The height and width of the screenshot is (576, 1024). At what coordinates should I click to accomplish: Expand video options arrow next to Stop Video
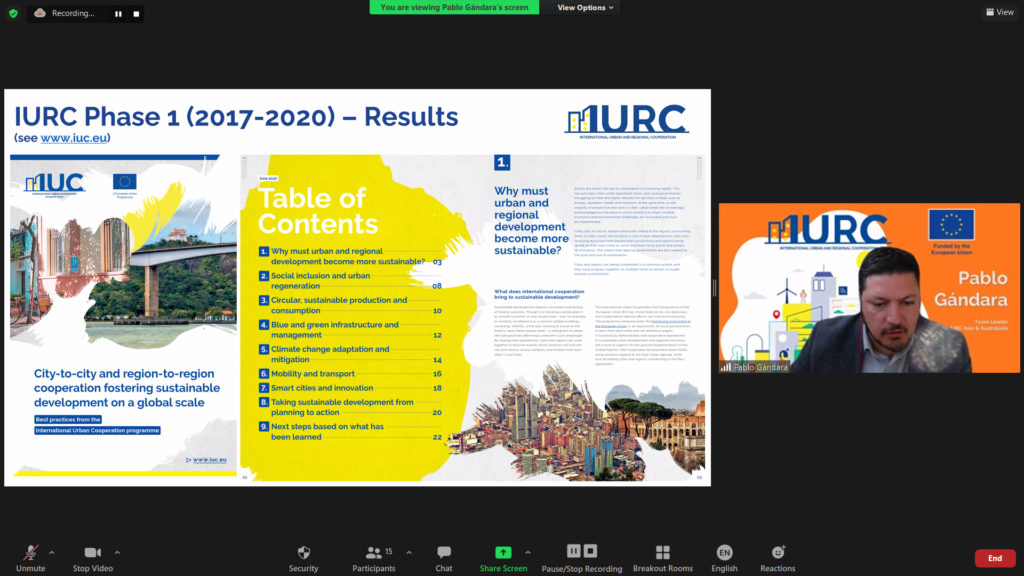pos(117,552)
